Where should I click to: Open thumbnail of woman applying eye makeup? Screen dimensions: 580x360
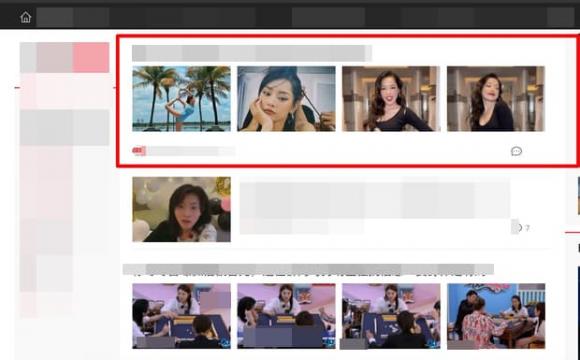click(x=286, y=99)
